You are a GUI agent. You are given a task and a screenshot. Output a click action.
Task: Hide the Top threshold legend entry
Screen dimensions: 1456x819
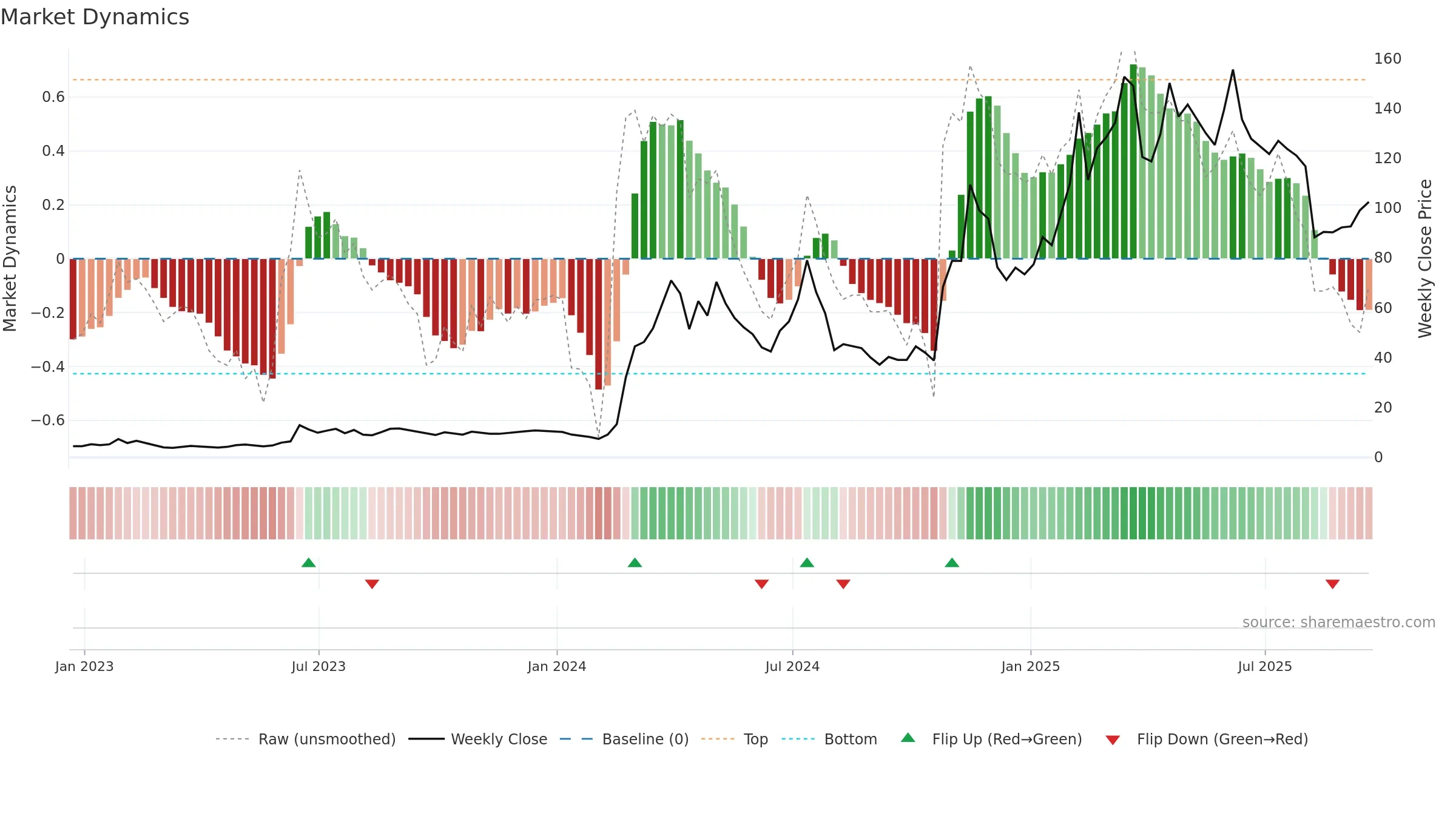pos(735,739)
